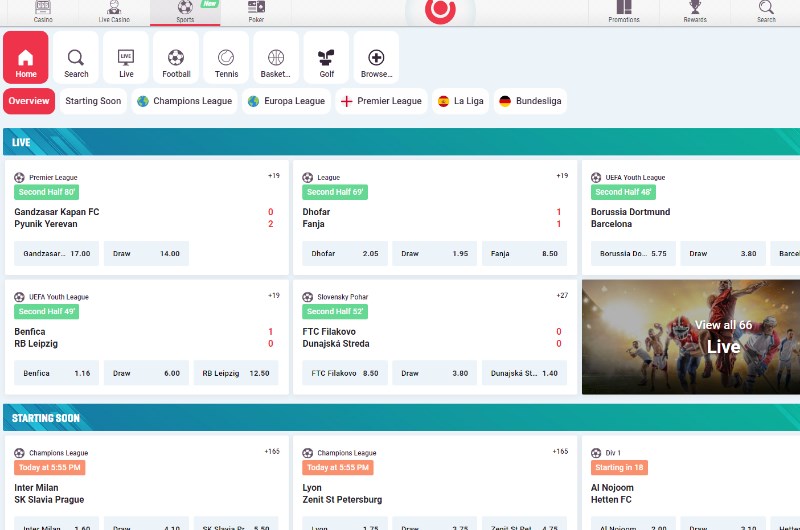Show +27 markets for Filakovo match
This screenshot has width=800, height=530.
562,295
